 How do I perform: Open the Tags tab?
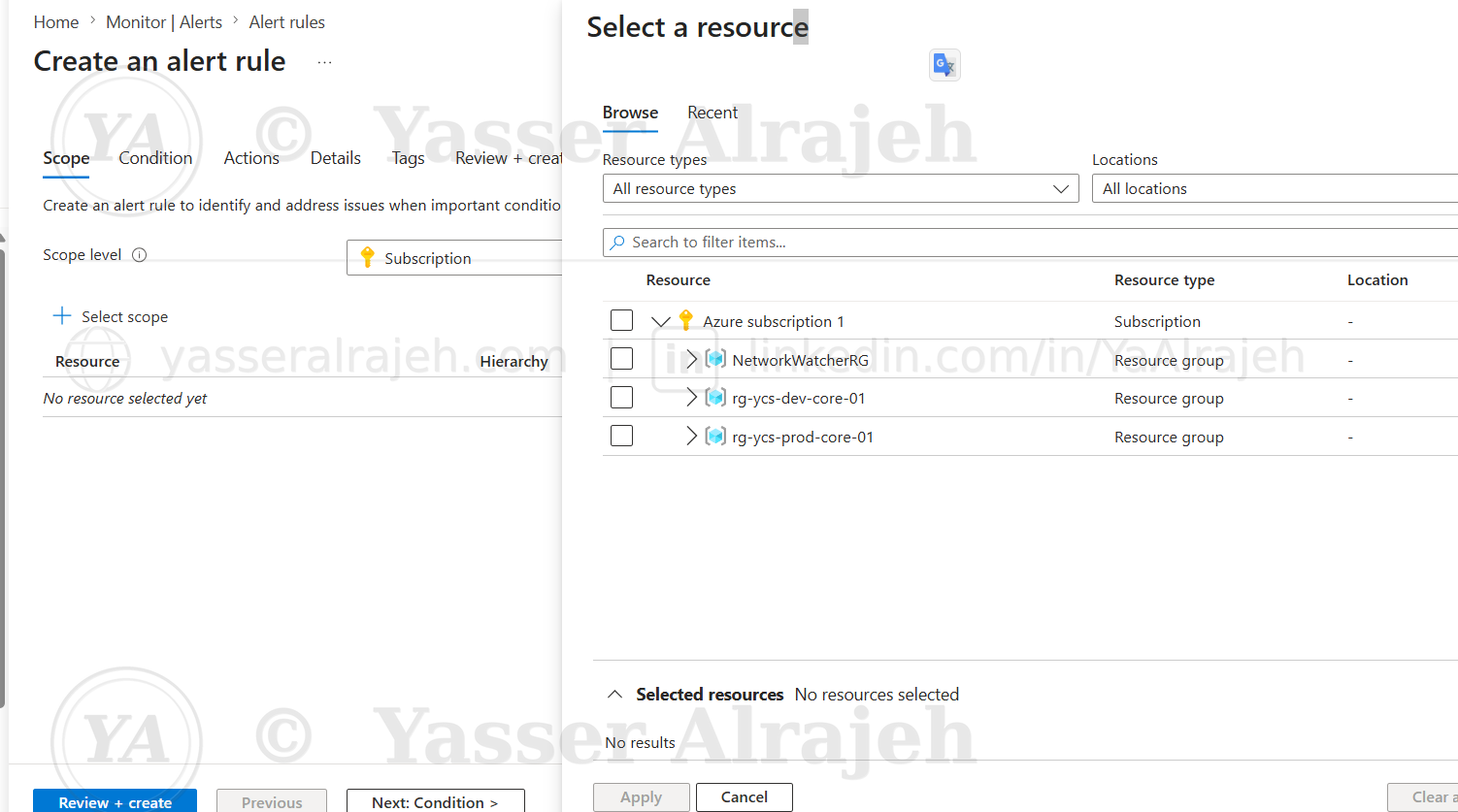[408, 158]
